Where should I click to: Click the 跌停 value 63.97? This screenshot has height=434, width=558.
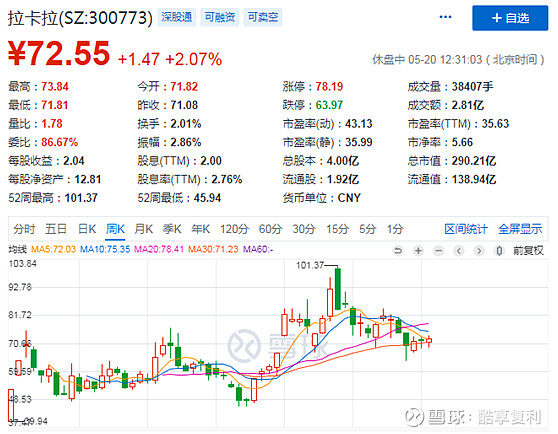pyautogui.click(x=329, y=105)
